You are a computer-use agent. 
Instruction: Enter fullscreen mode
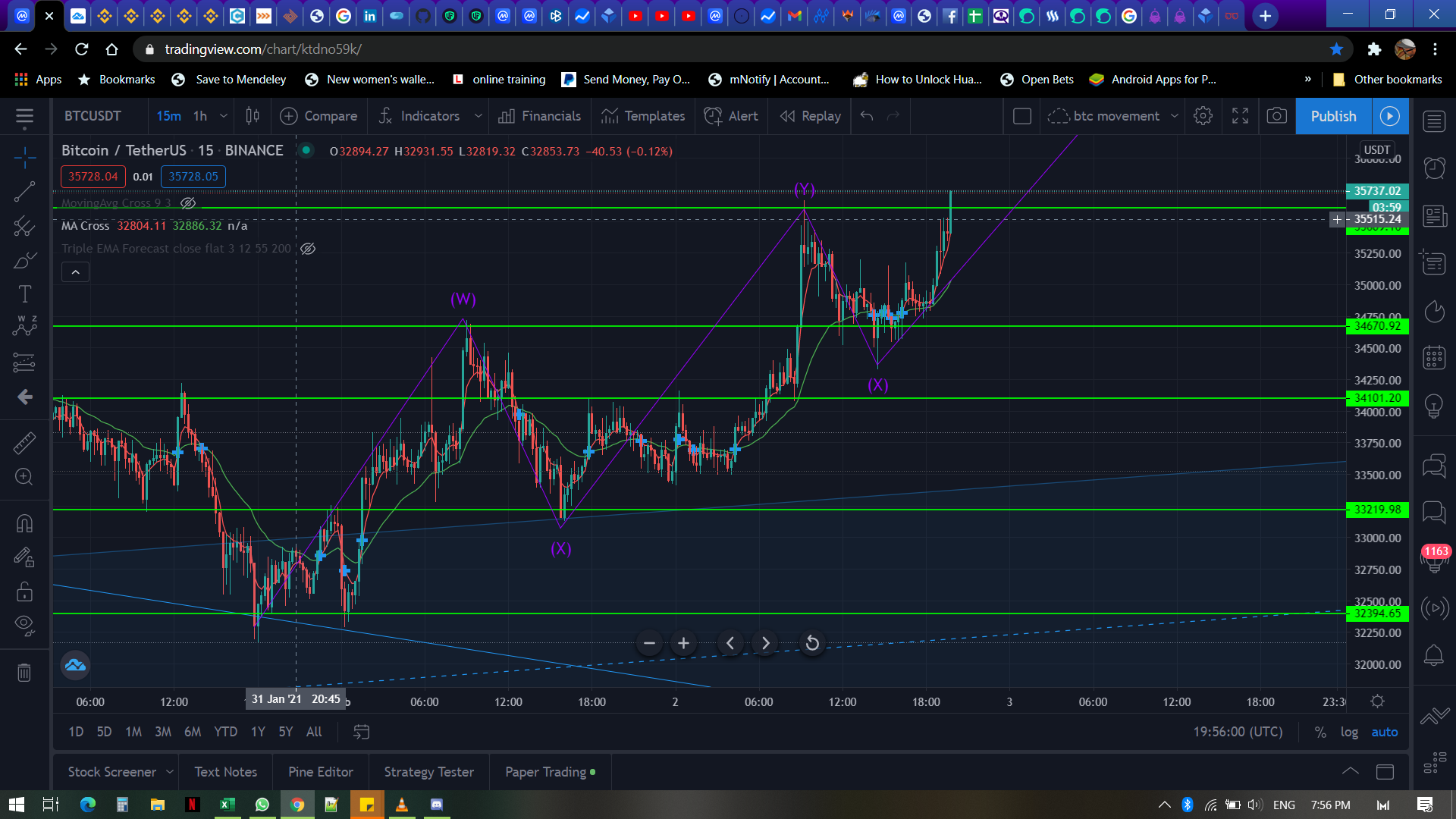click(1240, 116)
